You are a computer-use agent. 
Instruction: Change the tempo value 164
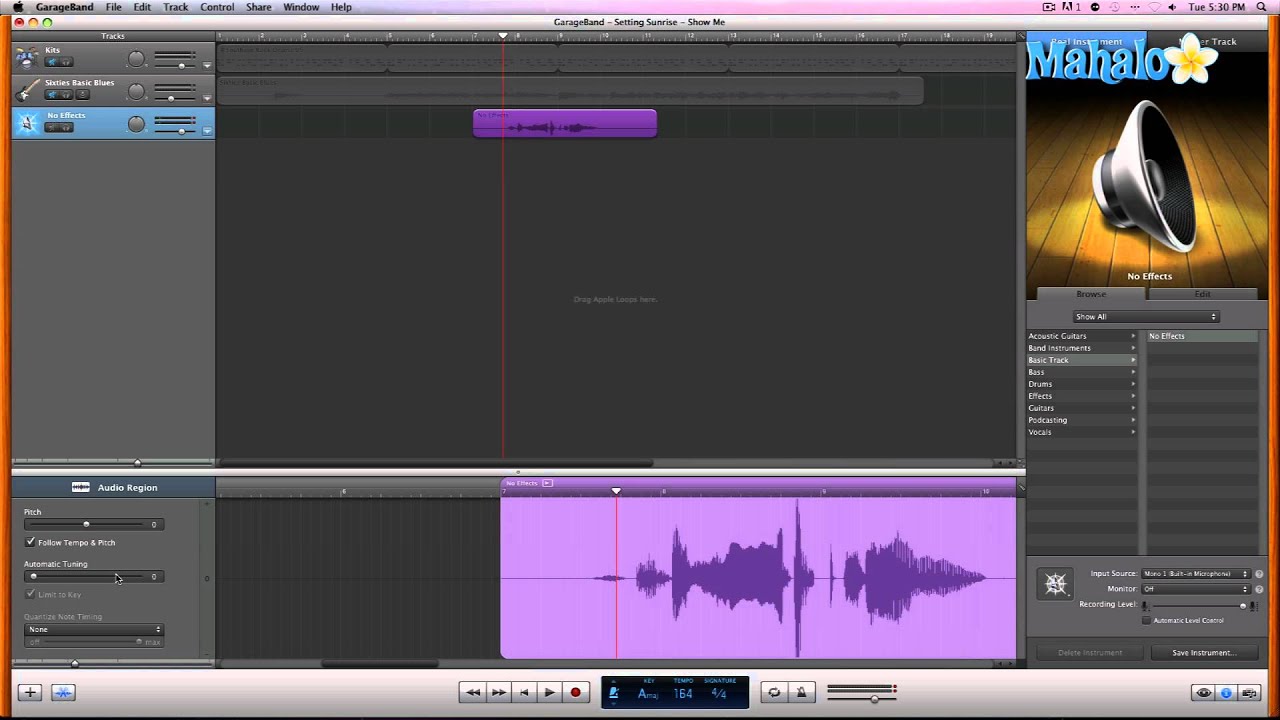pyautogui.click(x=683, y=694)
